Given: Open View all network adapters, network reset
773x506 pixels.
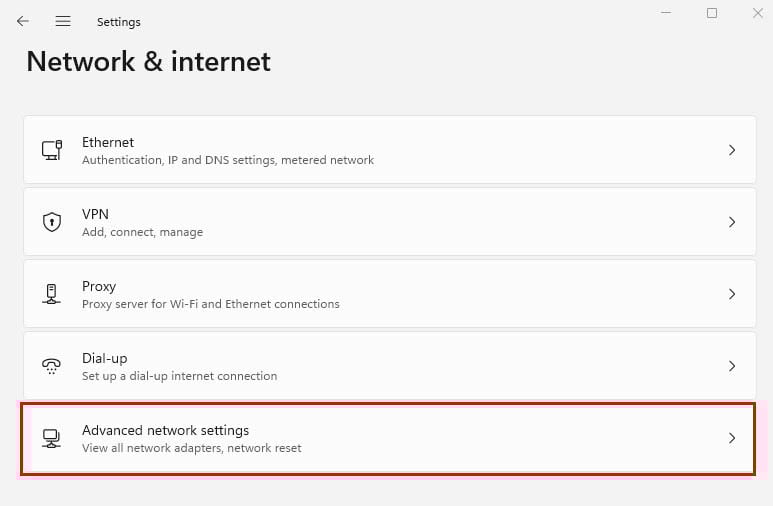Looking at the screenshot, I should point(191,448).
